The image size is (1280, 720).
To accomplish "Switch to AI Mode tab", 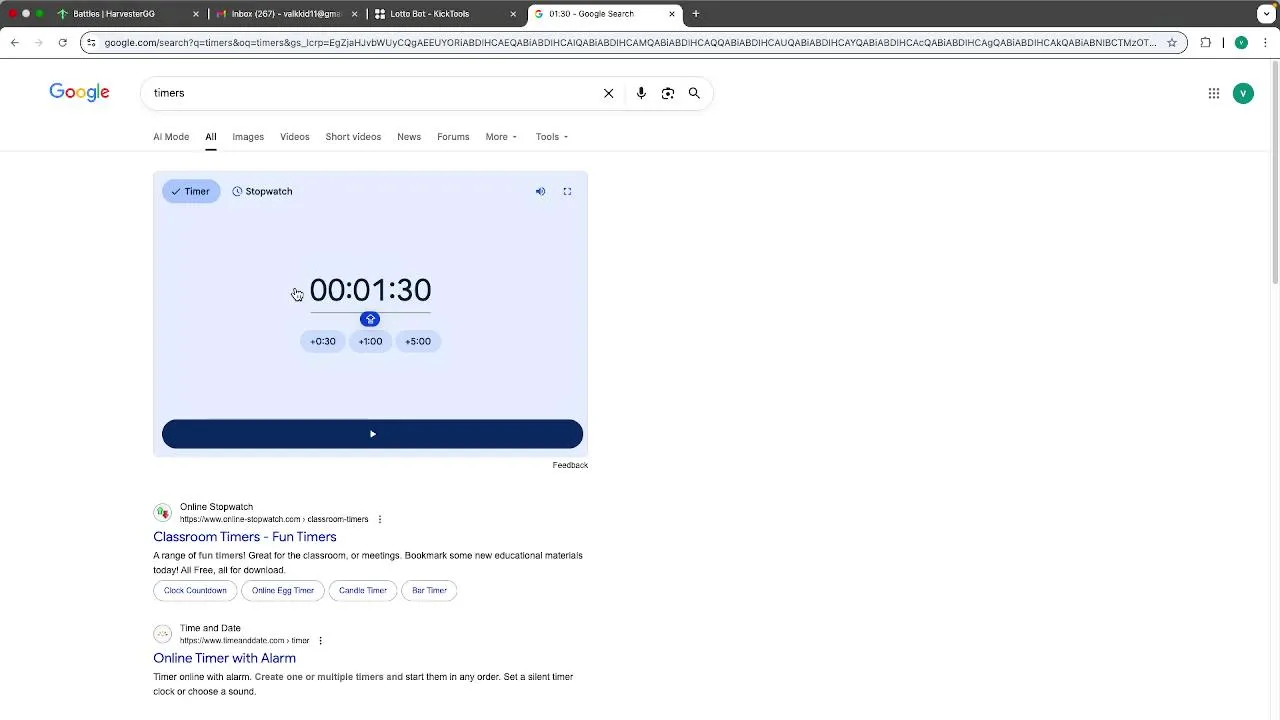I will click(171, 137).
